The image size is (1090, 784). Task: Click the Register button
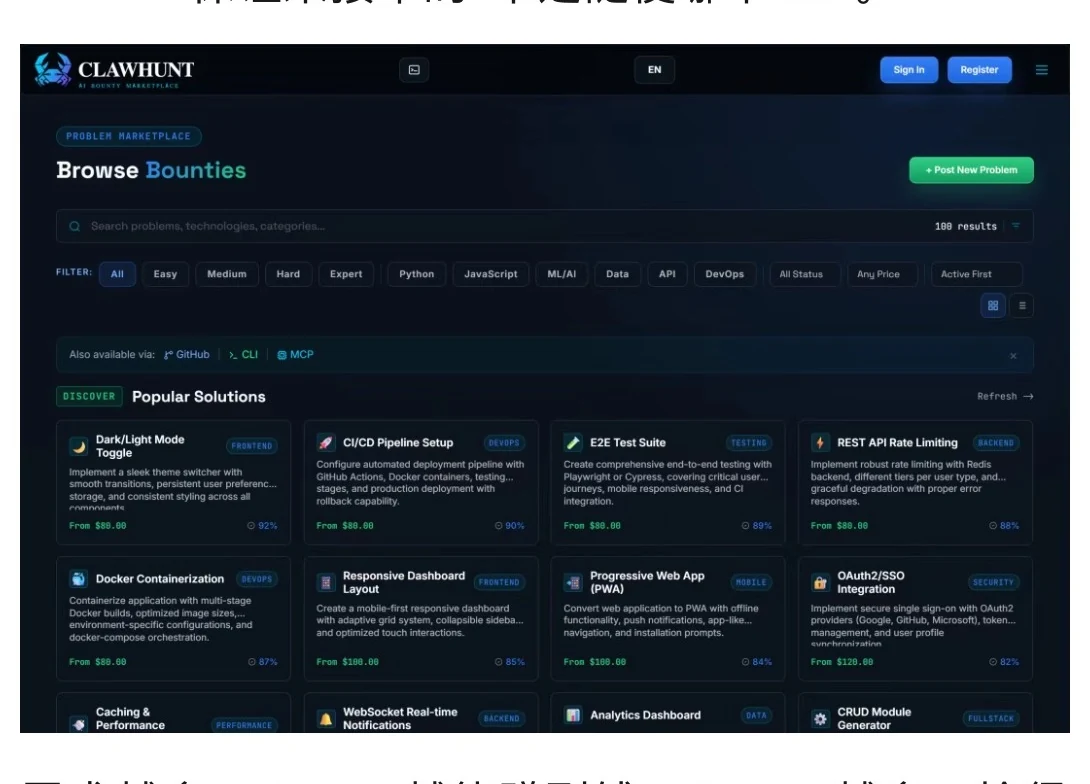tap(979, 70)
